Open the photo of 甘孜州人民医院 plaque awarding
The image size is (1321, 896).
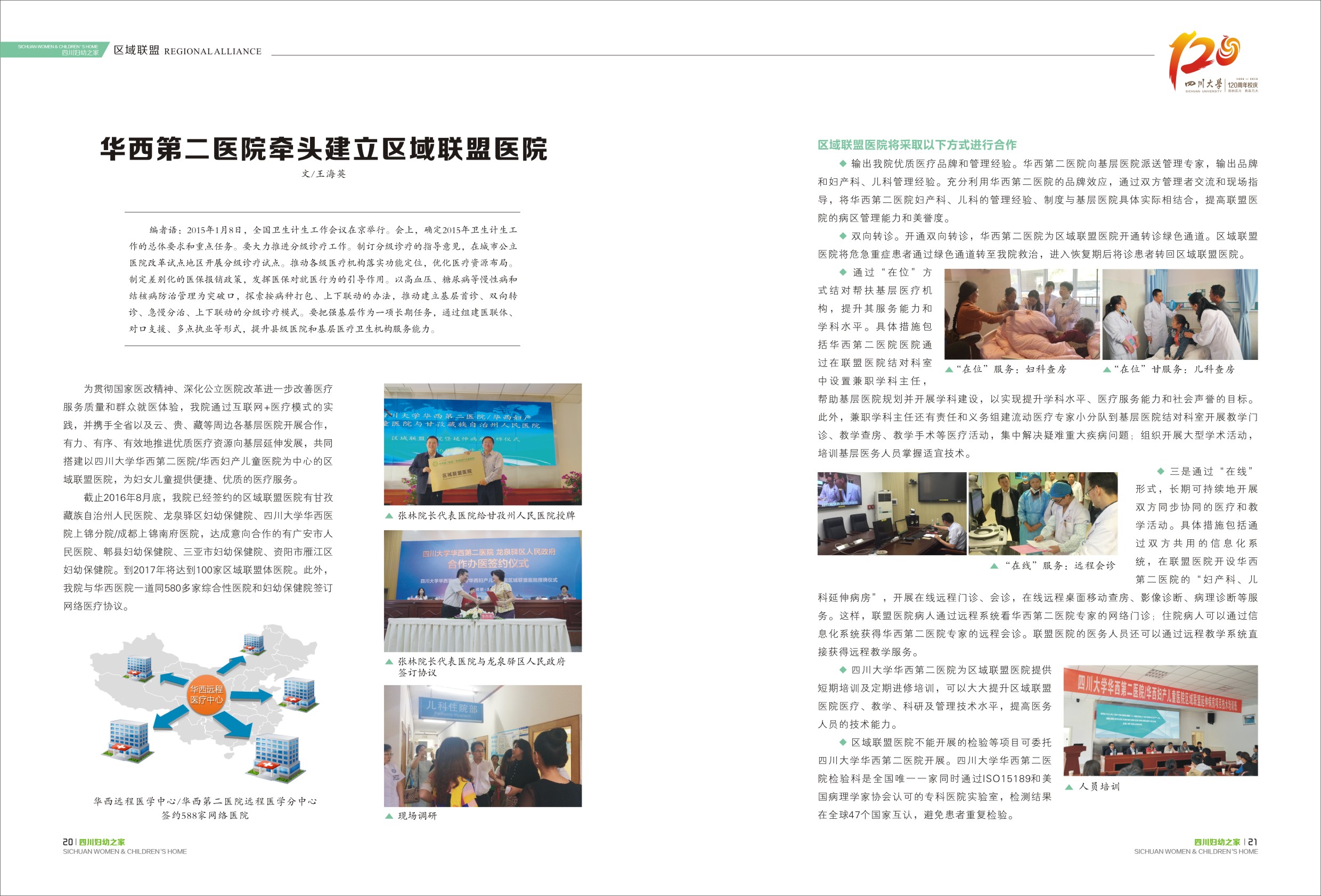click(483, 445)
